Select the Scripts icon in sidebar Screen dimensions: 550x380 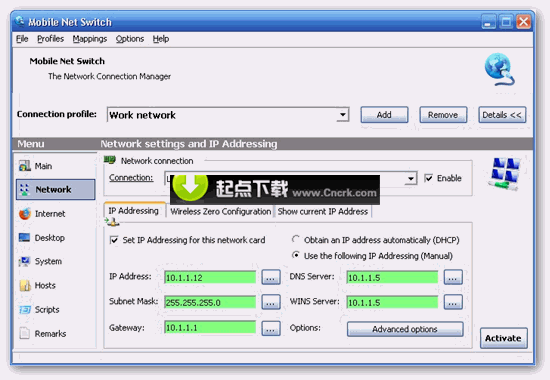[25, 309]
